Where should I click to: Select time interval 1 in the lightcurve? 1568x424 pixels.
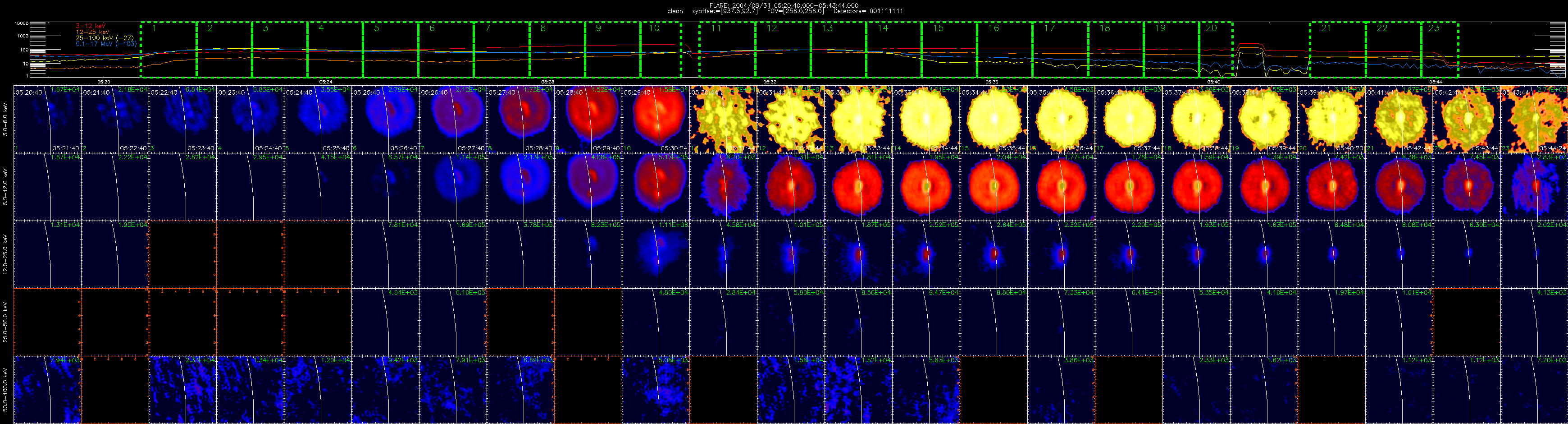pos(169,50)
